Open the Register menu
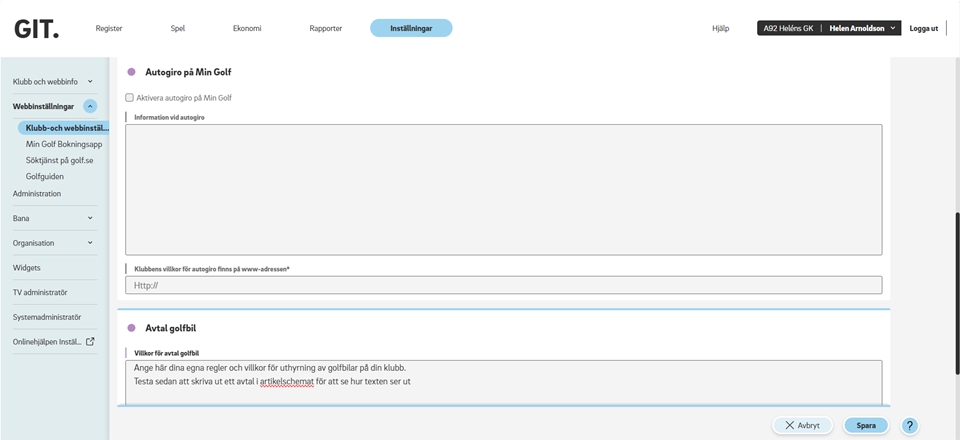 (109, 29)
